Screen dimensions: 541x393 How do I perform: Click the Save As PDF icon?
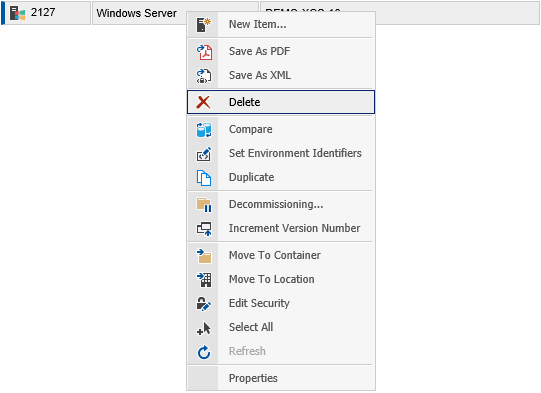204,52
